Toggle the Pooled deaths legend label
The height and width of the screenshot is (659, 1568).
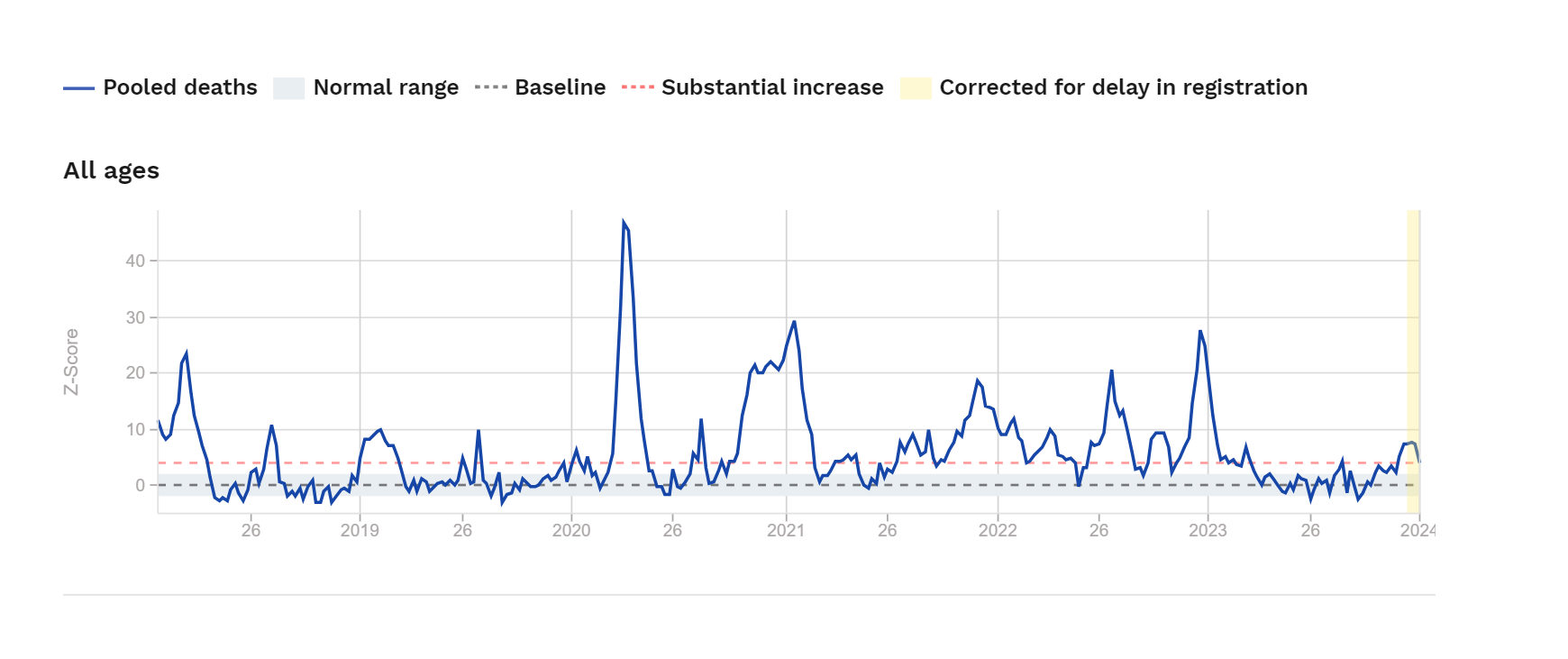pyautogui.click(x=180, y=87)
